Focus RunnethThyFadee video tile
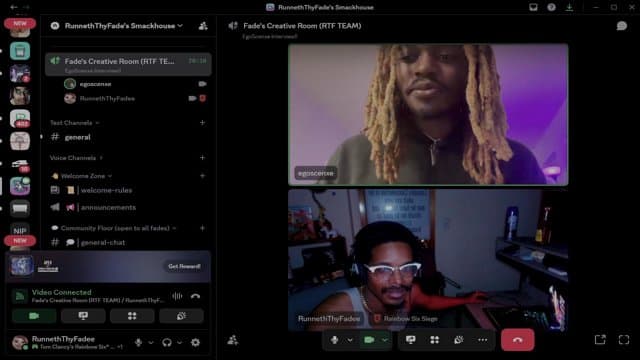 (428, 260)
